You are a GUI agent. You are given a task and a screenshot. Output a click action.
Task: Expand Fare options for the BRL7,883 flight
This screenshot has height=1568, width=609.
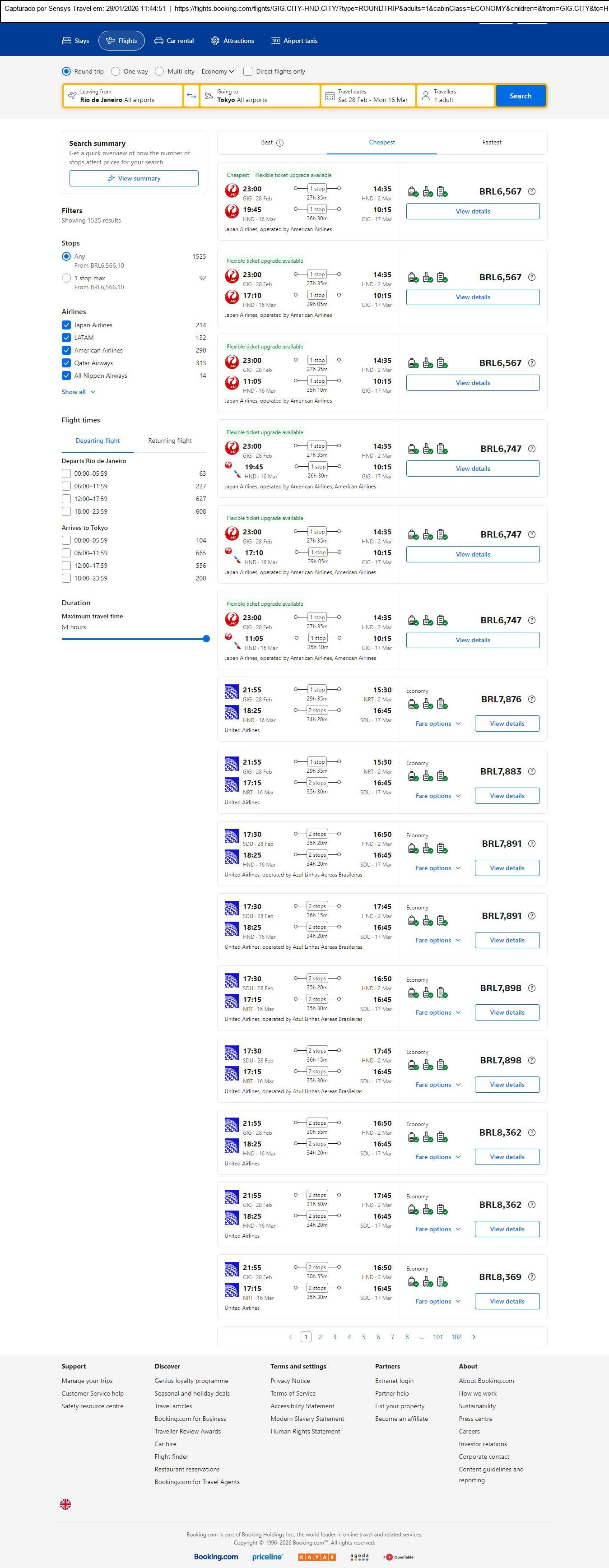[437, 796]
